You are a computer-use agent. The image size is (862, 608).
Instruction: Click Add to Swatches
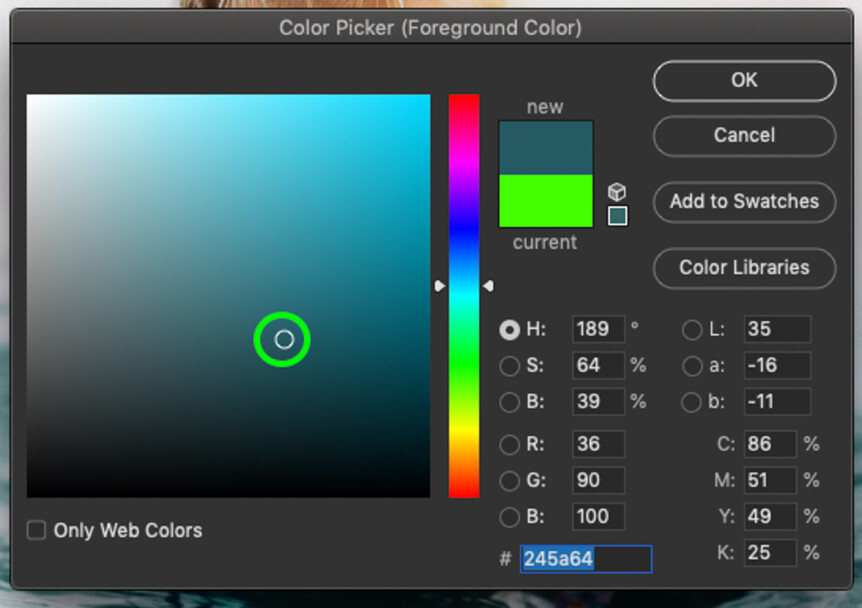click(x=743, y=202)
